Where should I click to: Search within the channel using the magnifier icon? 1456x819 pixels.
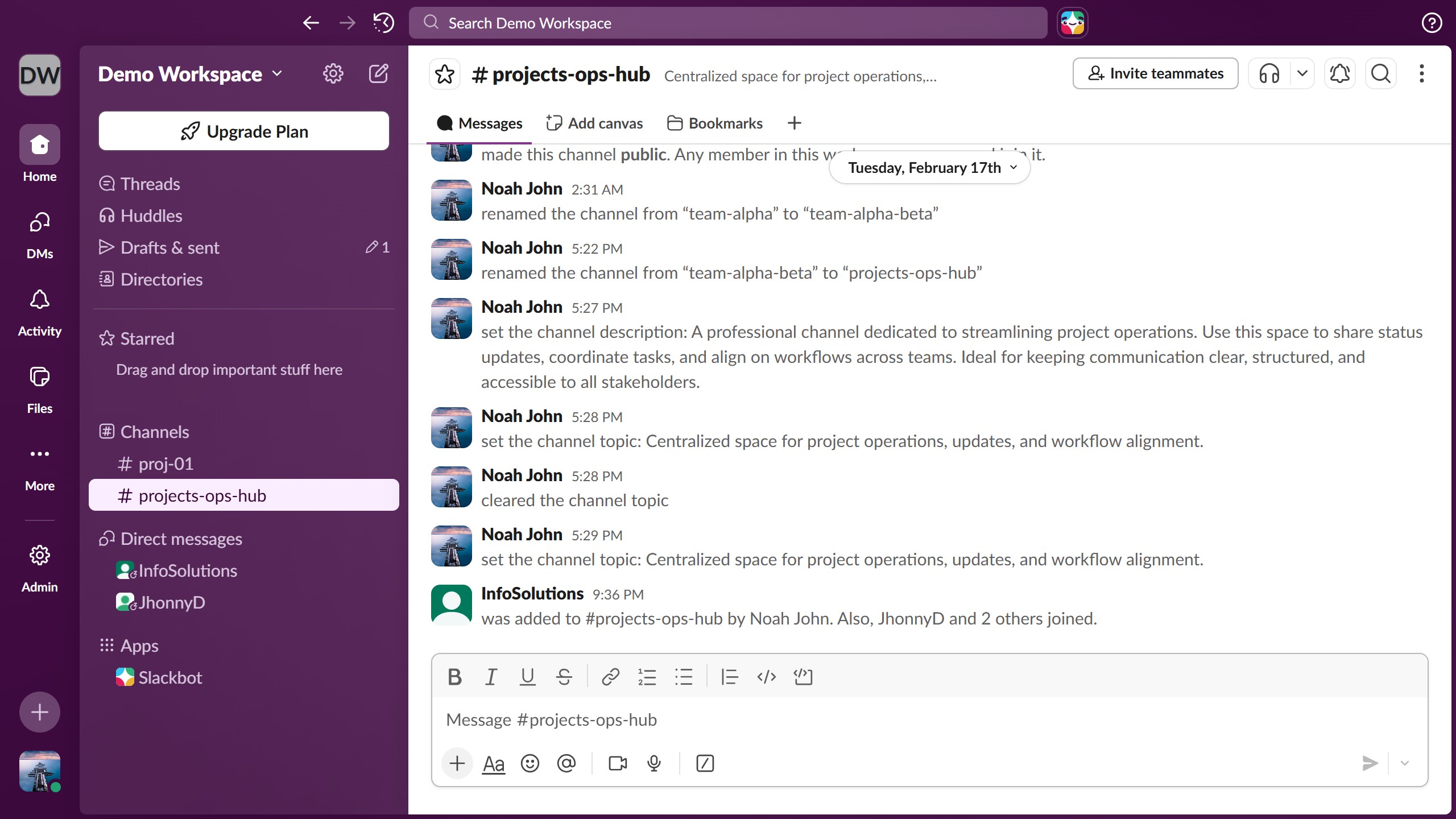click(1380, 73)
